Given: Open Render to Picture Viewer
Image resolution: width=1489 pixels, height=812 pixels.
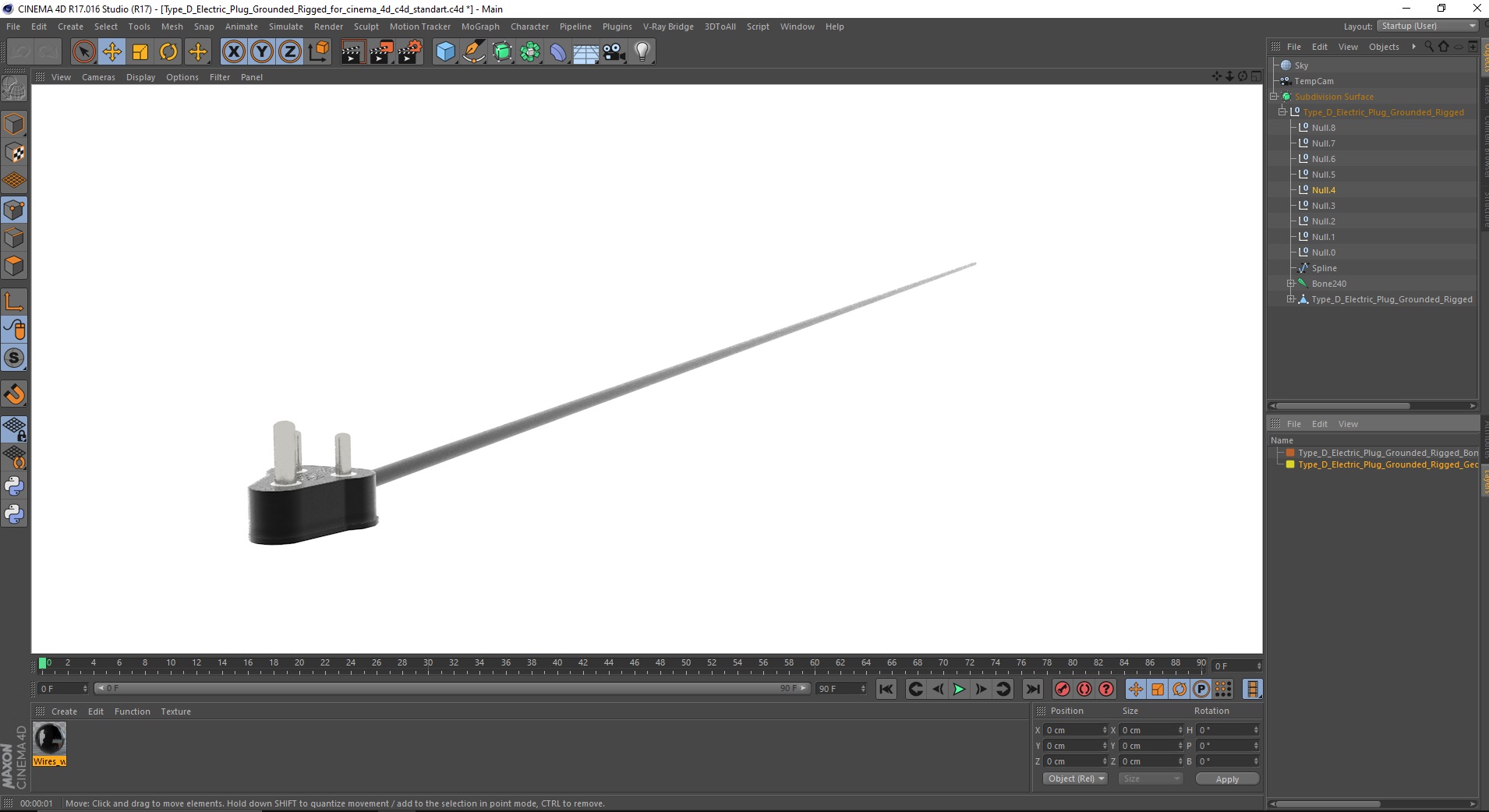Looking at the screenshot, I should pyautogui.click(x=381, y=52).
